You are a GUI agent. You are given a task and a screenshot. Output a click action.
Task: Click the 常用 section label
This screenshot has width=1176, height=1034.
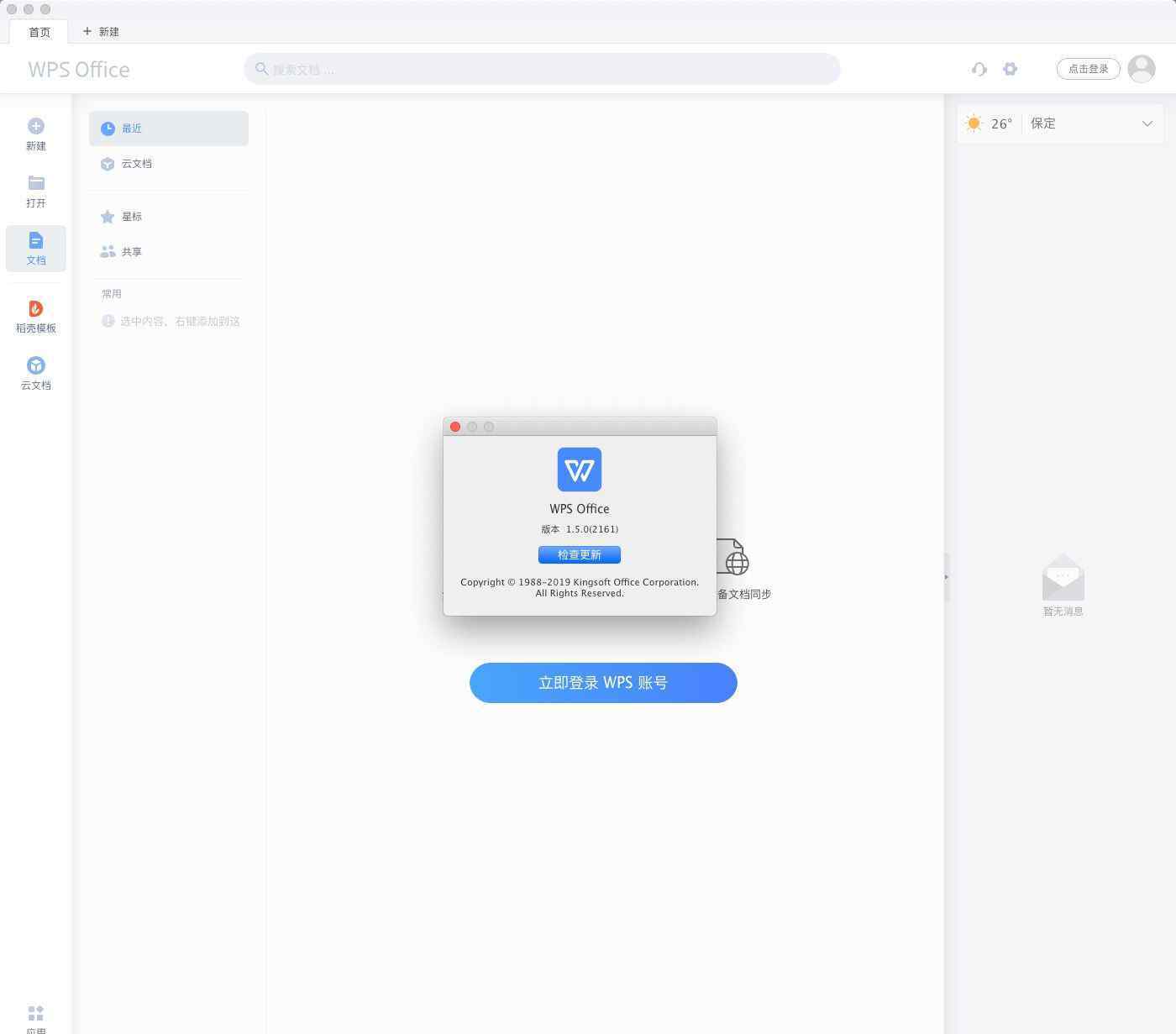[112, 294]
